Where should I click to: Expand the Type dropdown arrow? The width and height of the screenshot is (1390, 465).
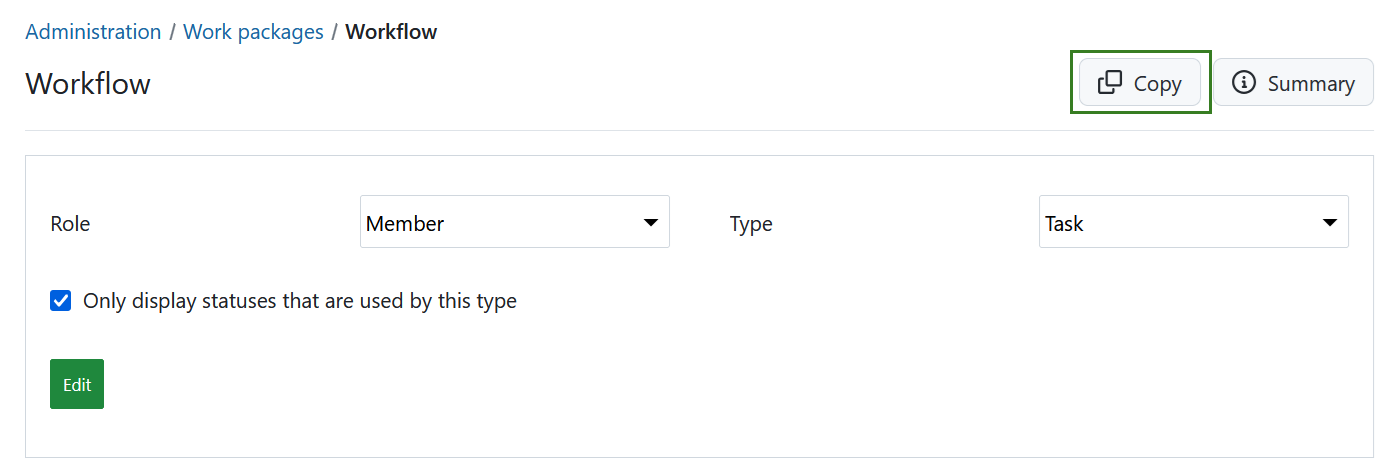coord(1330,222)
